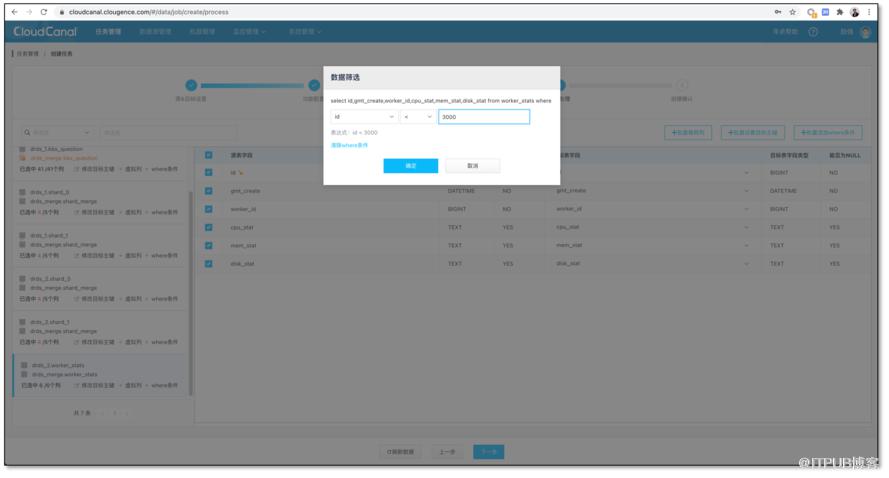The image size is (889, 478).
Task: Click the first plus batch button above table
Action: [x=688, y=133]
